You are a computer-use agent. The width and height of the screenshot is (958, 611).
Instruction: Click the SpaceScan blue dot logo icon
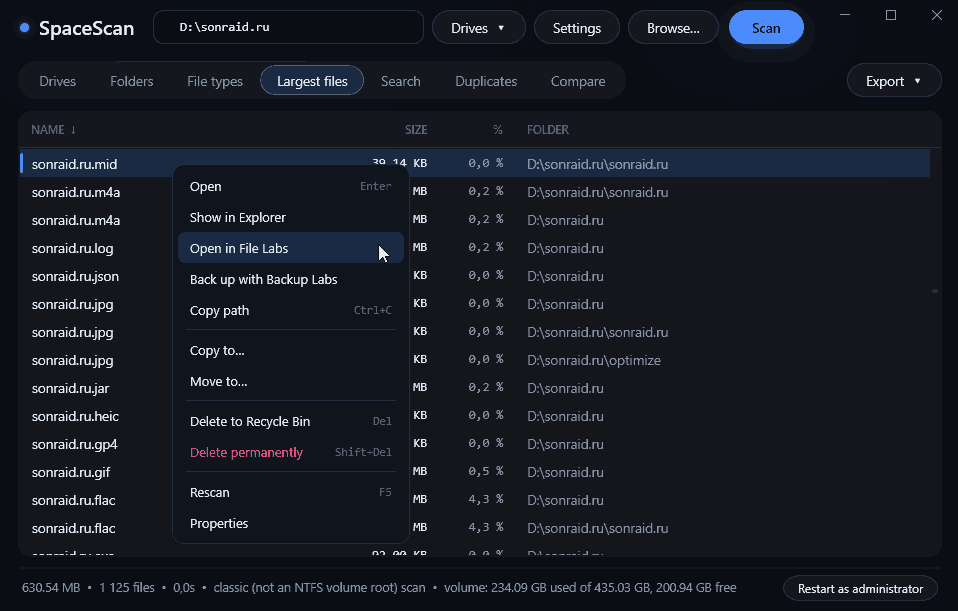(24, 27)
